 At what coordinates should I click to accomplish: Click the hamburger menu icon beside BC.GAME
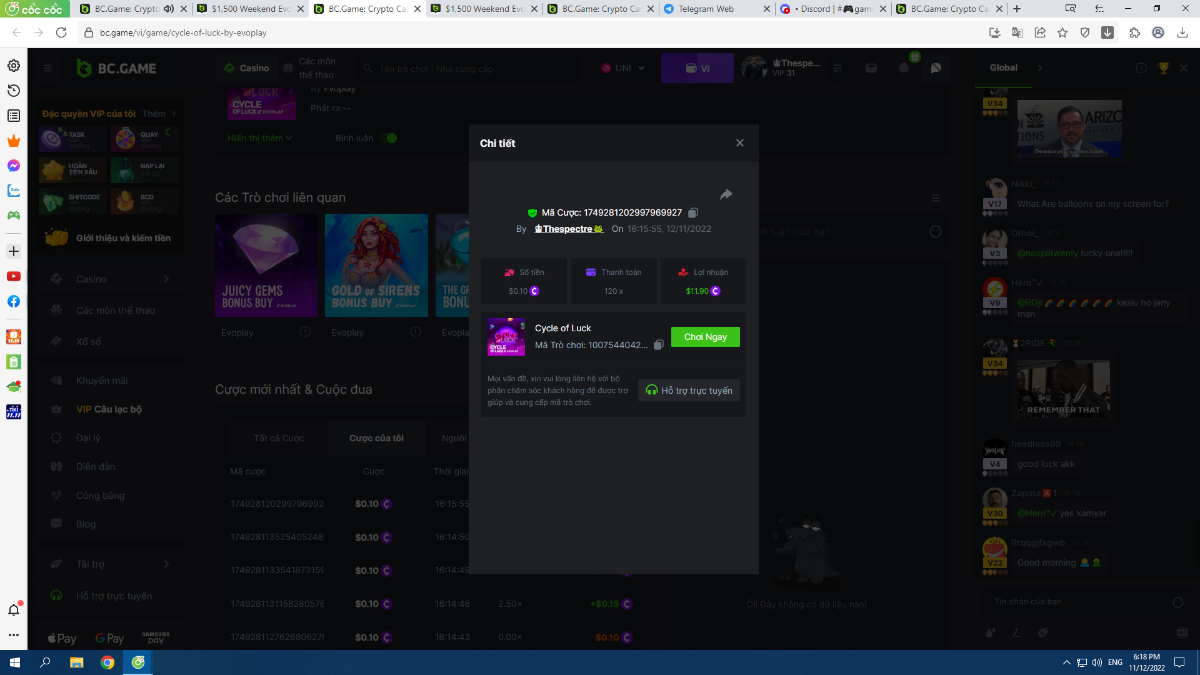coord(47,68)
